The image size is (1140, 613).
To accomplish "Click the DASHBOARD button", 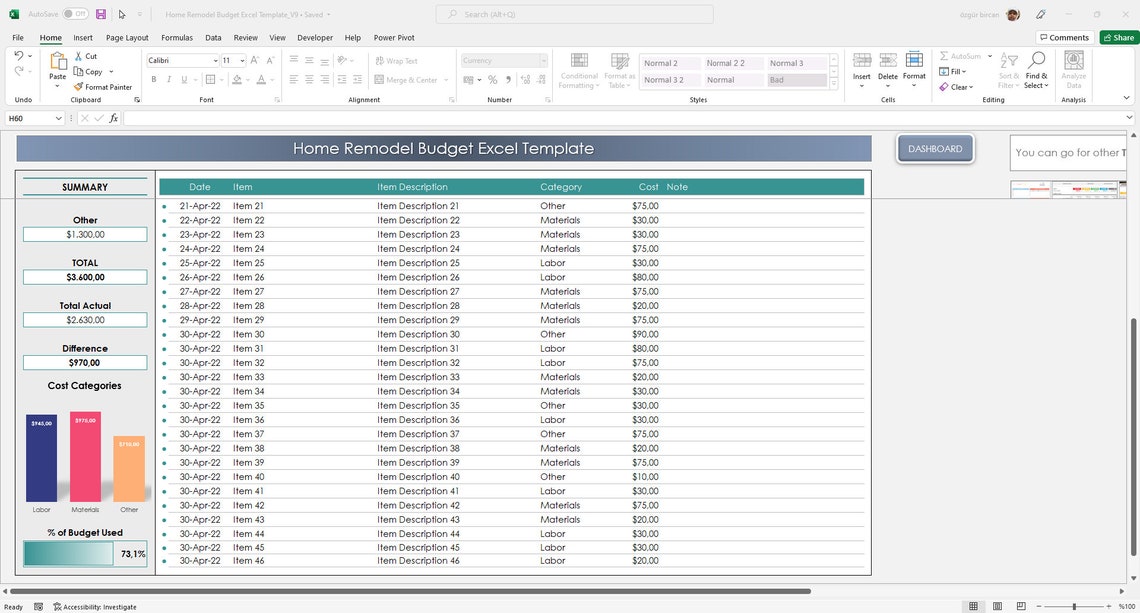I will point(934,148).
